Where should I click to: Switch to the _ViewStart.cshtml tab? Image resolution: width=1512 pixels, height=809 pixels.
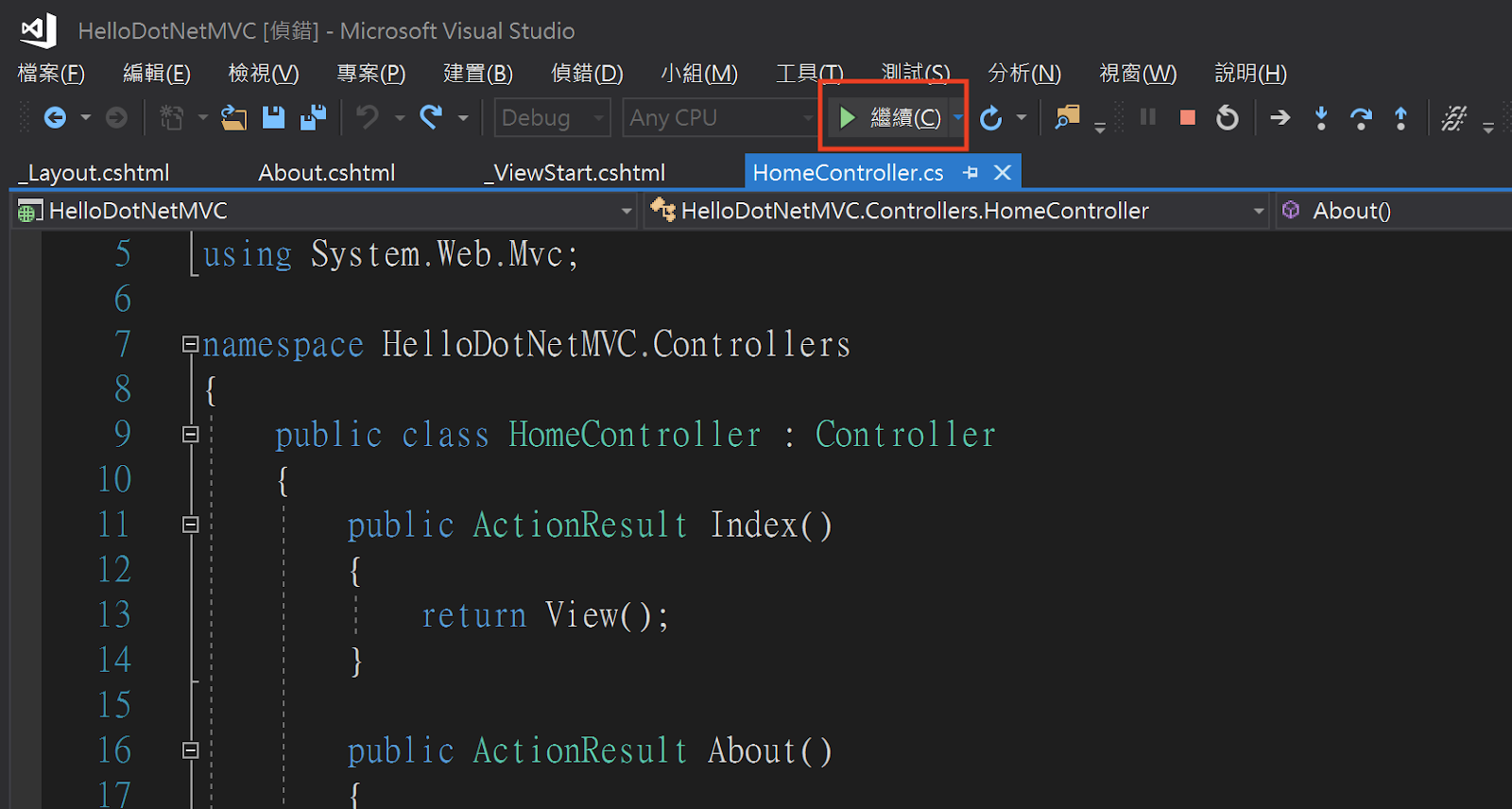[x=575, y=173]
